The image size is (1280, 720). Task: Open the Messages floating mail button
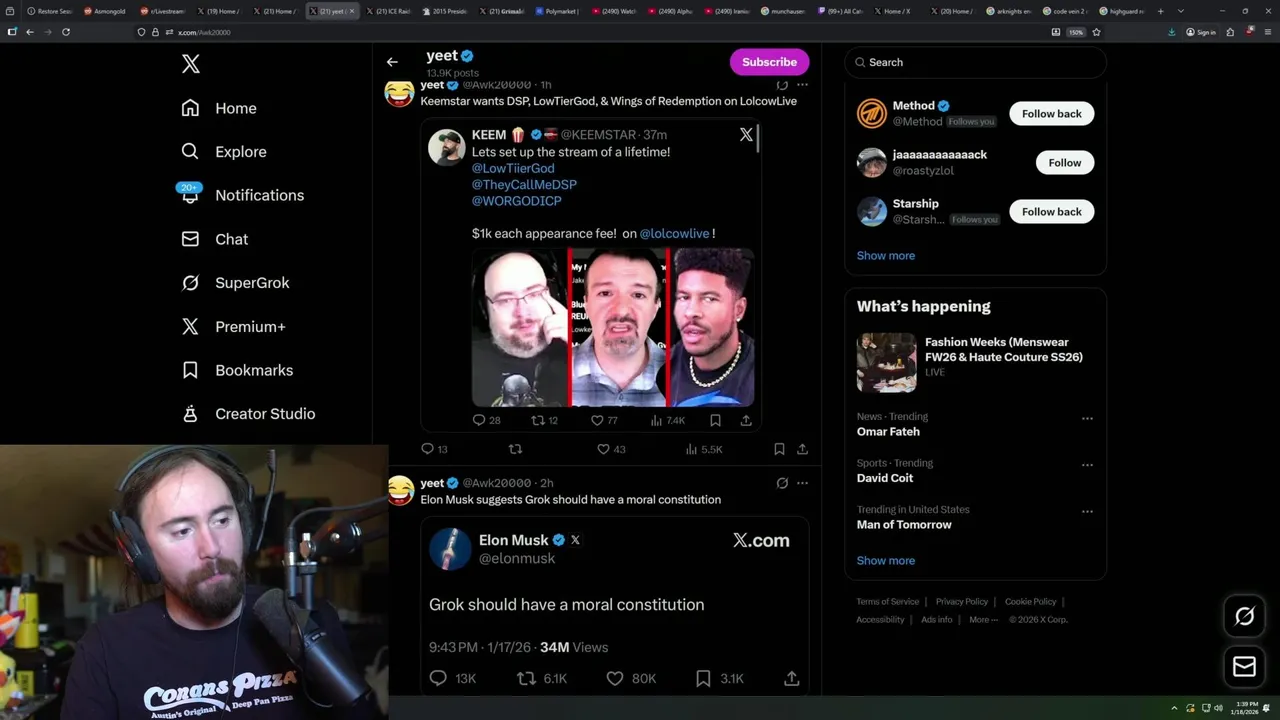coord(1244,666)
